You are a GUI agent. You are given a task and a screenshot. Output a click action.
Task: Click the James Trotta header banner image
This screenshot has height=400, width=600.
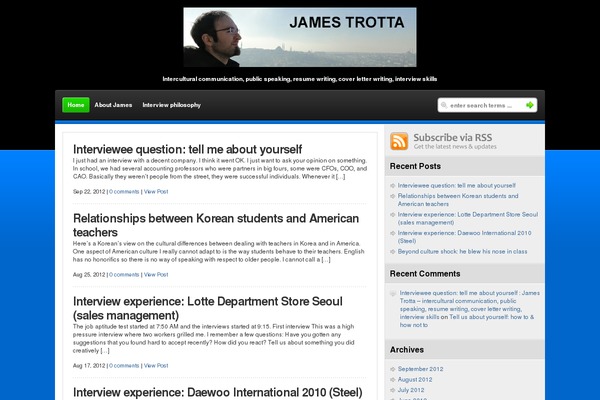[300, 37]
